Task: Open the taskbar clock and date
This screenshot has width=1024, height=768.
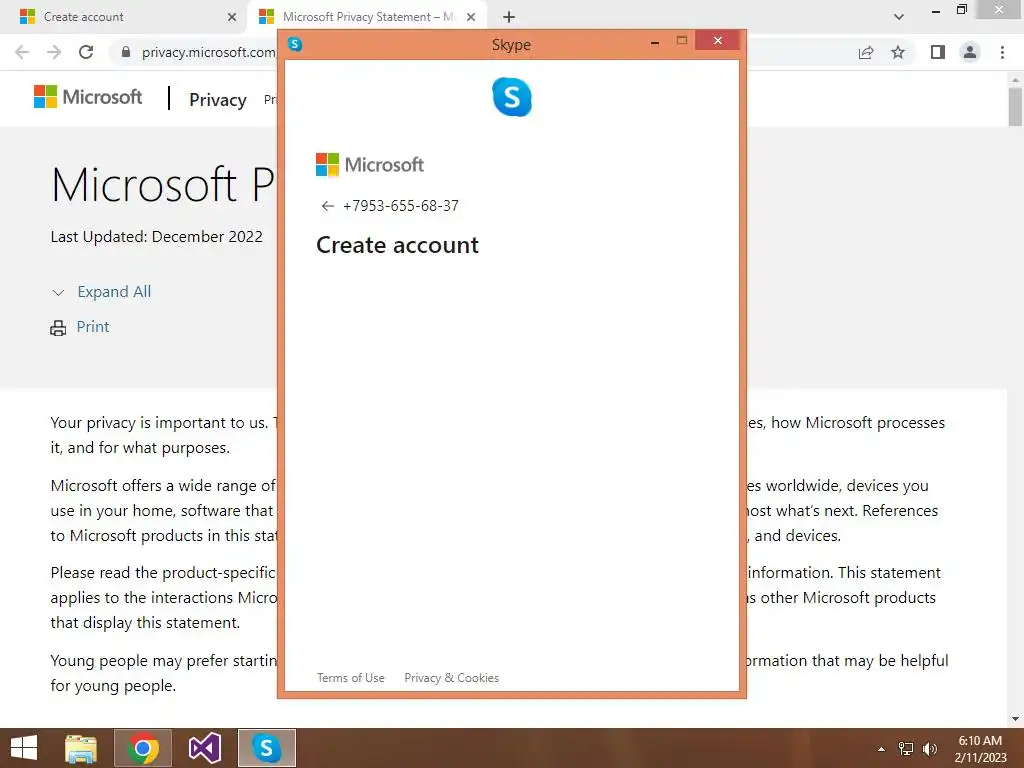Action: coord(980,749)
